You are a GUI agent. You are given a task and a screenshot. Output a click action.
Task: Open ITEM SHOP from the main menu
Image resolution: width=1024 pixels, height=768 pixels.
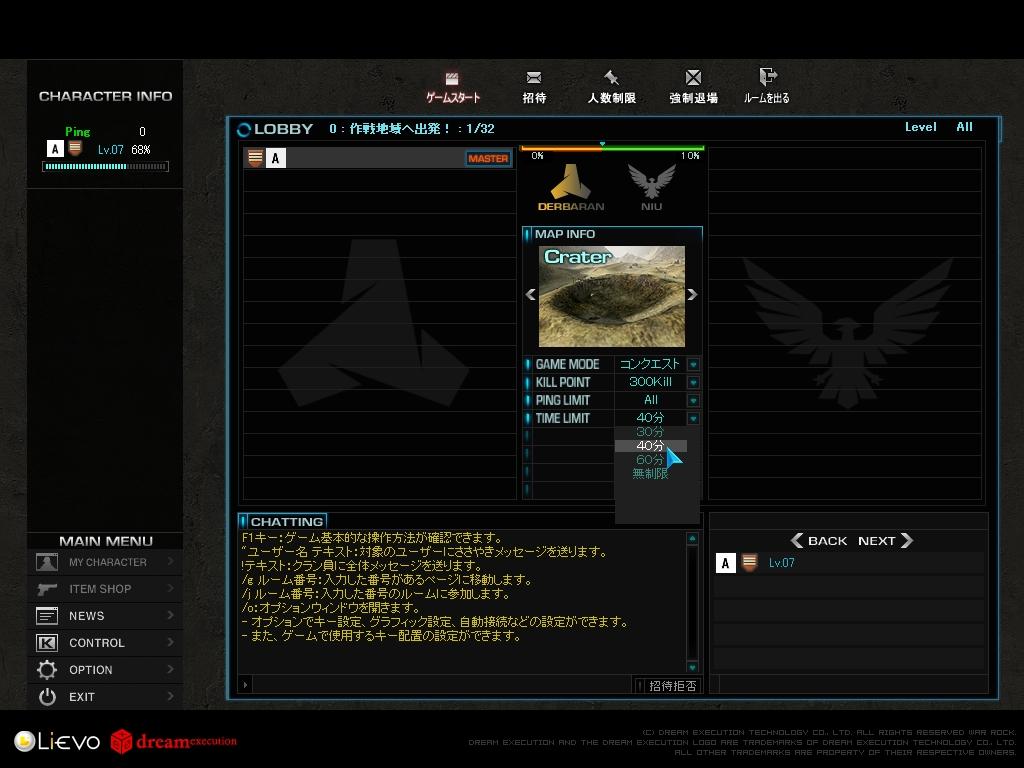pyautogui.click(x=100, y=589)
